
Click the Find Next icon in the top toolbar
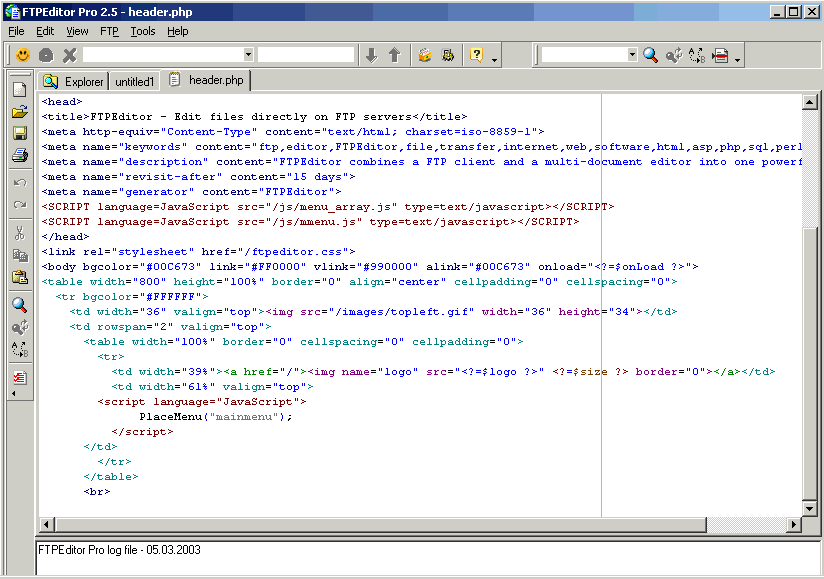pyautogui.click(x=674, y=55)
